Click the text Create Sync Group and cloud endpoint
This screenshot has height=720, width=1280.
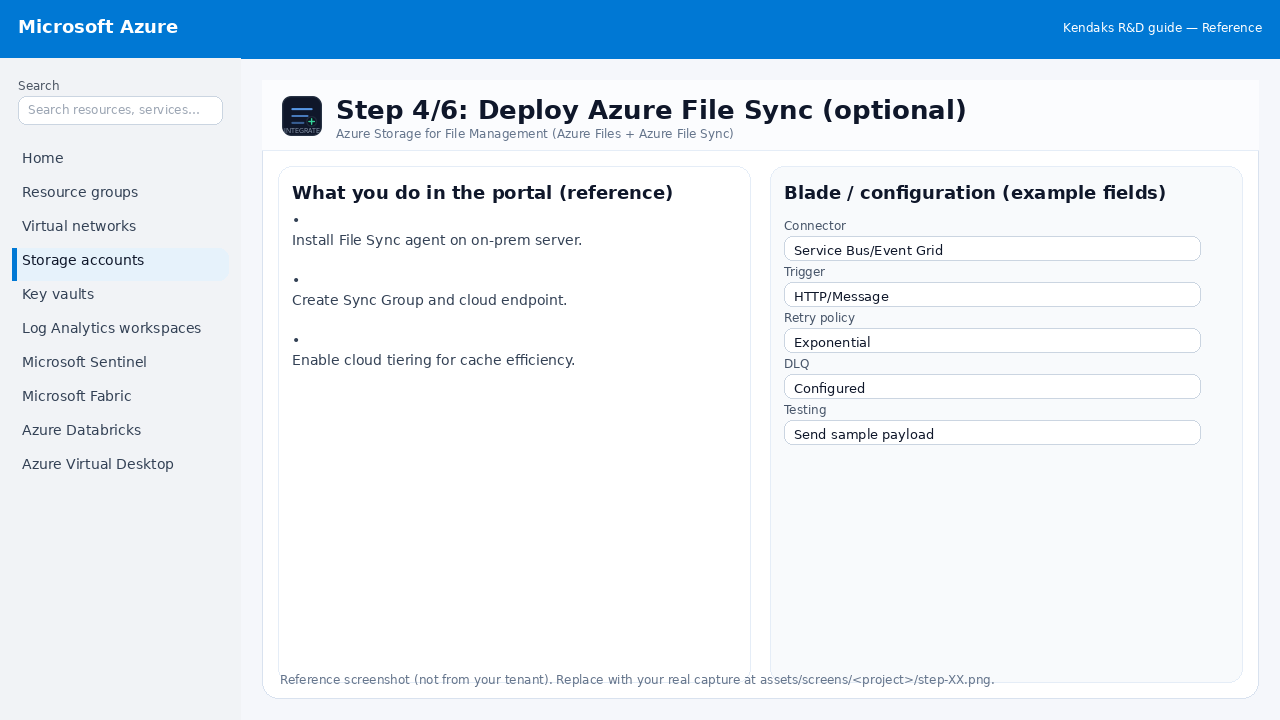point(429,300)
